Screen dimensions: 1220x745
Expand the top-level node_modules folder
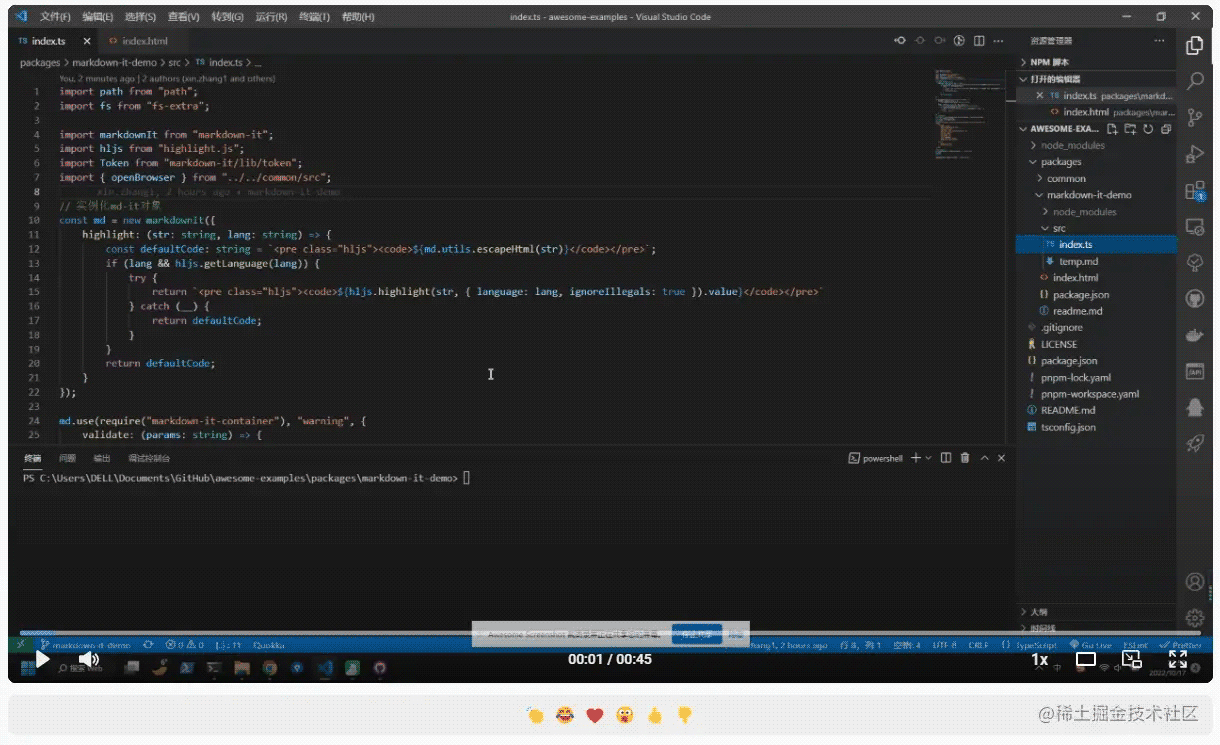pos(1096,145)
